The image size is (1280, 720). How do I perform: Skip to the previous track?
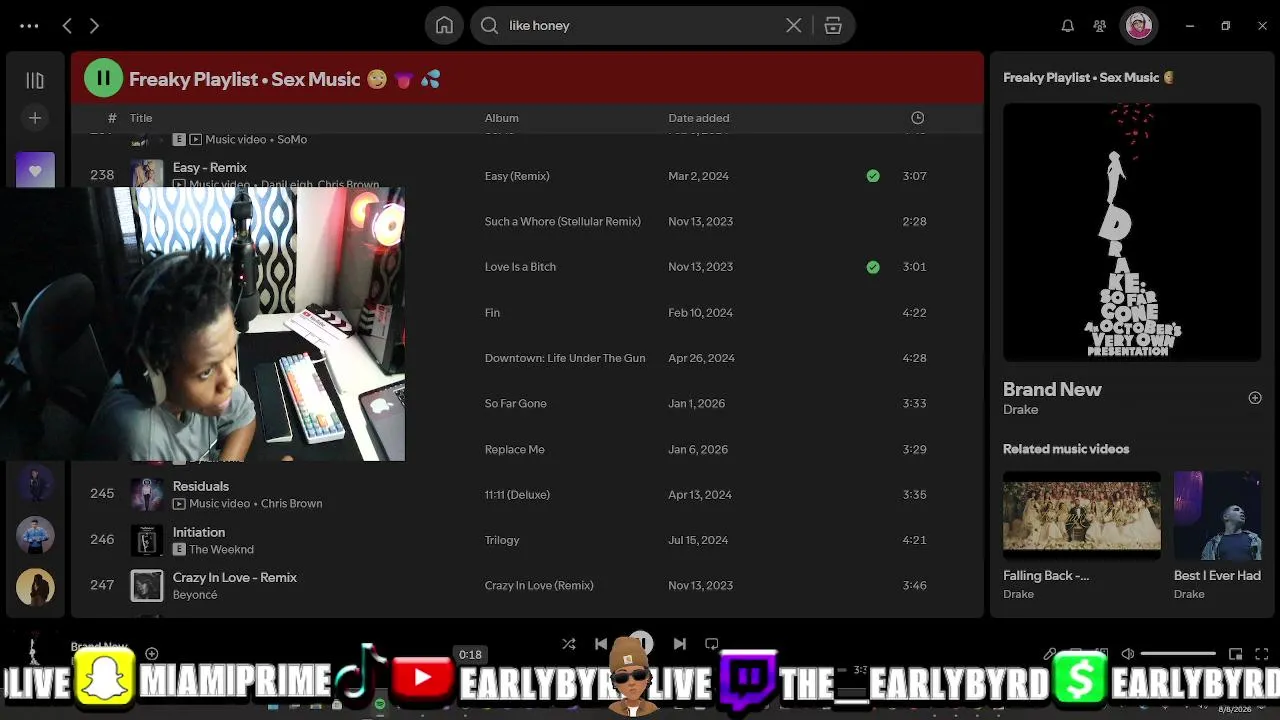(x=601, y=644)
